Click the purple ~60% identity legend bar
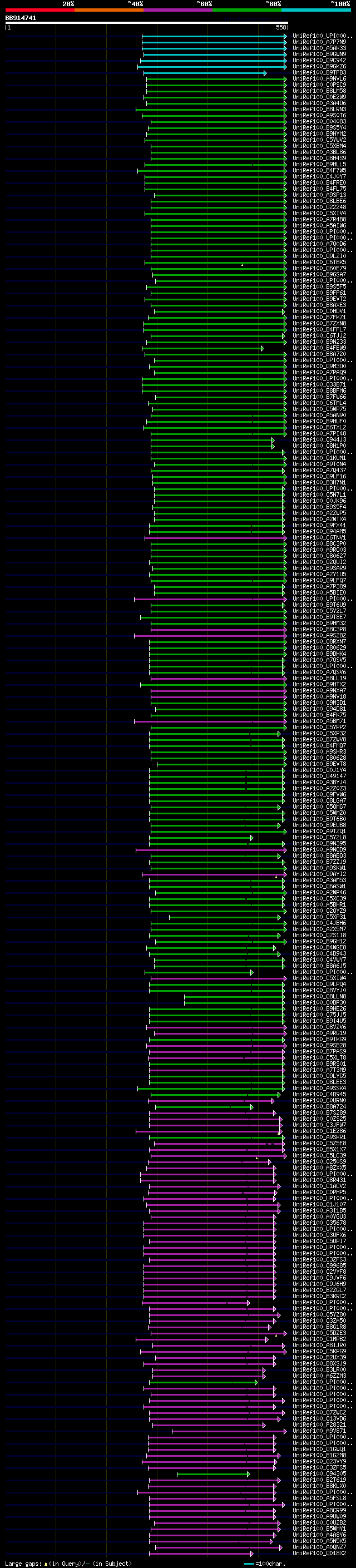Screen dimensions: 356x1568 point(179,10)
